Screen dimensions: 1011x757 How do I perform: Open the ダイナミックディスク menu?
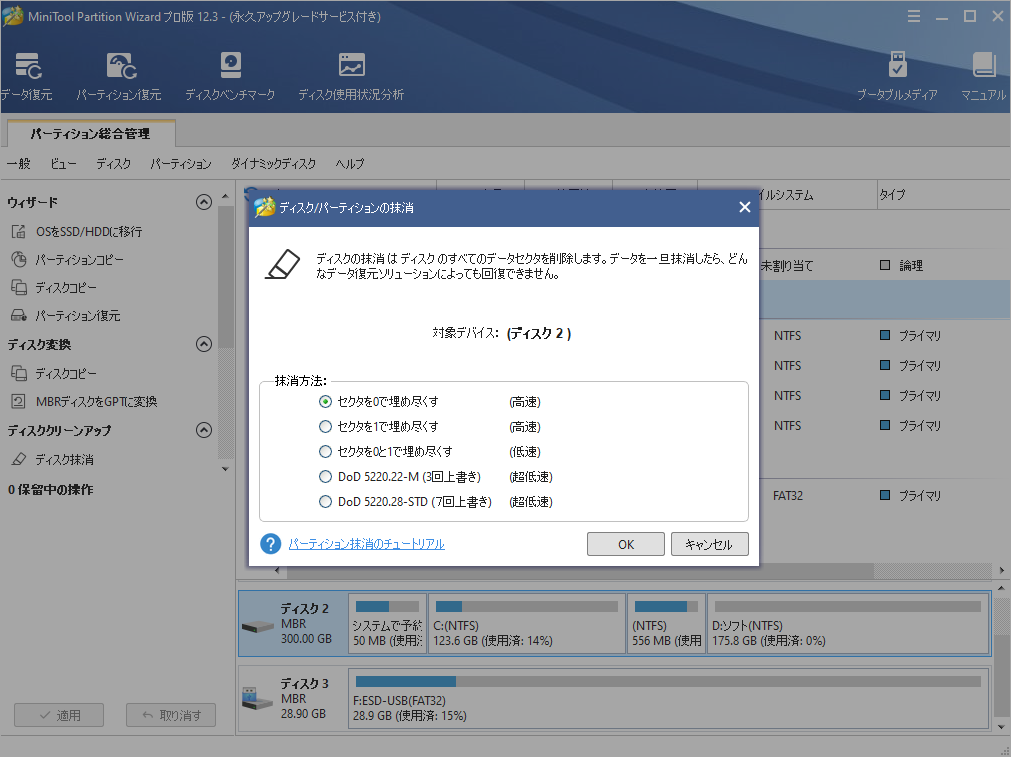273,164
